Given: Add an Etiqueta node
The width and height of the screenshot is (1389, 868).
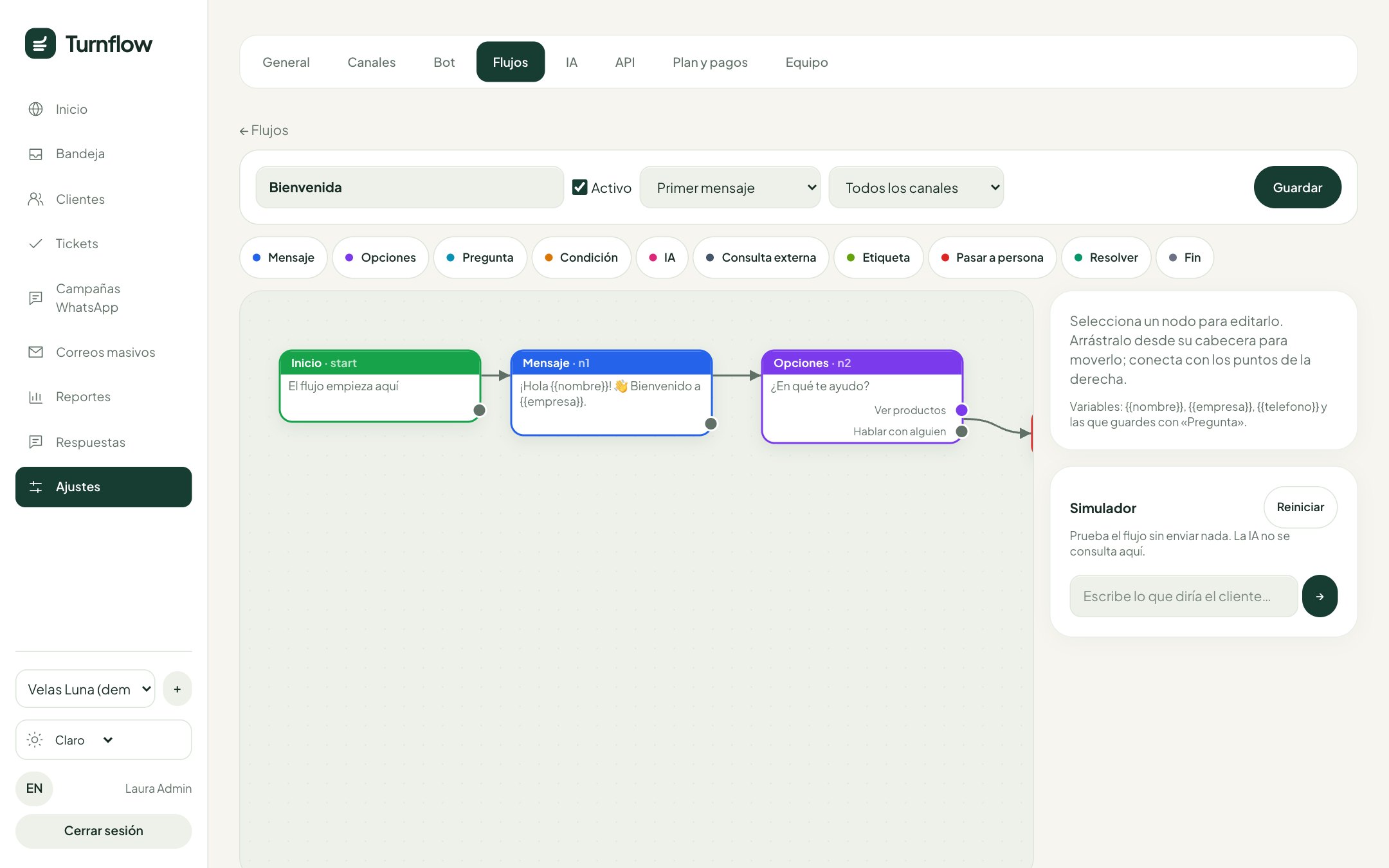Looking at the screenshot, I should pyautogui.click(x=878, y=257).
